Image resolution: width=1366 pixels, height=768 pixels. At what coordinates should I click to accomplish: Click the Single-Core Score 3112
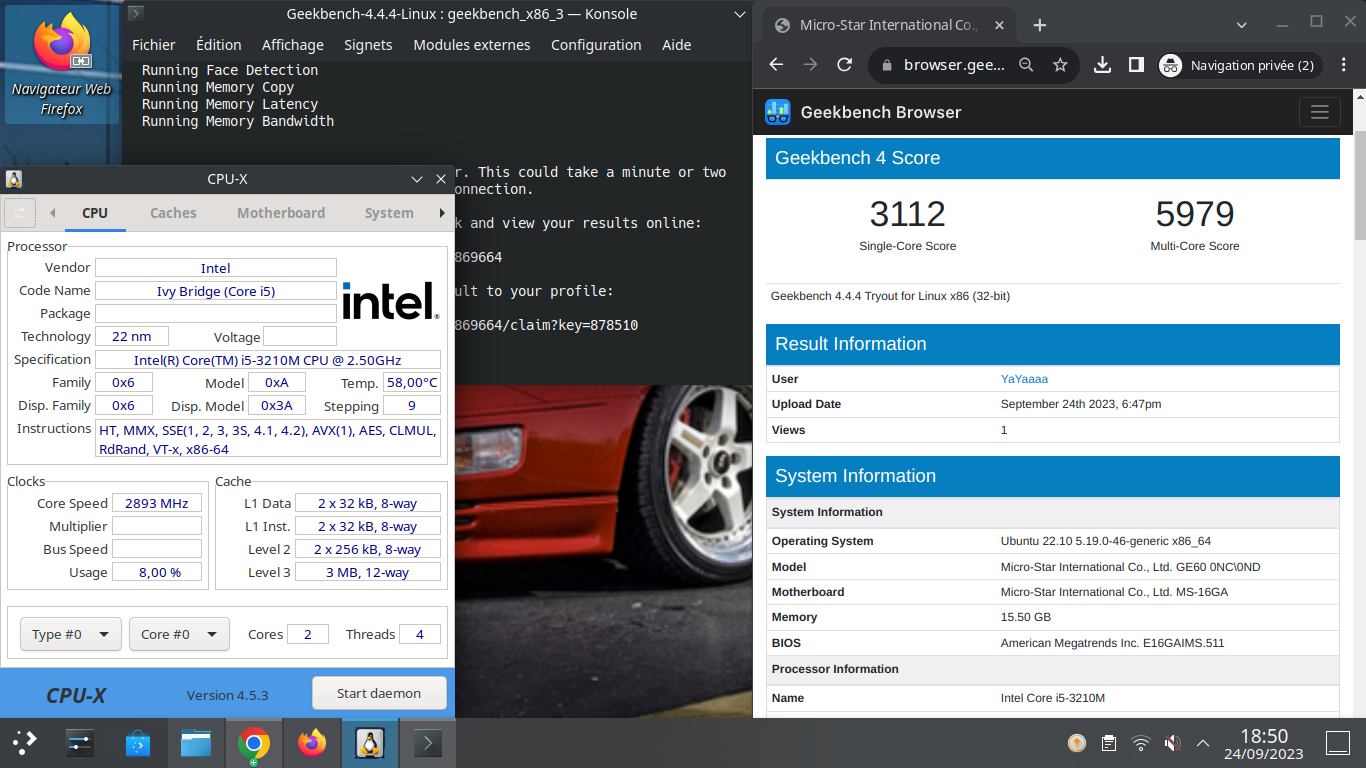coord(907,215)
